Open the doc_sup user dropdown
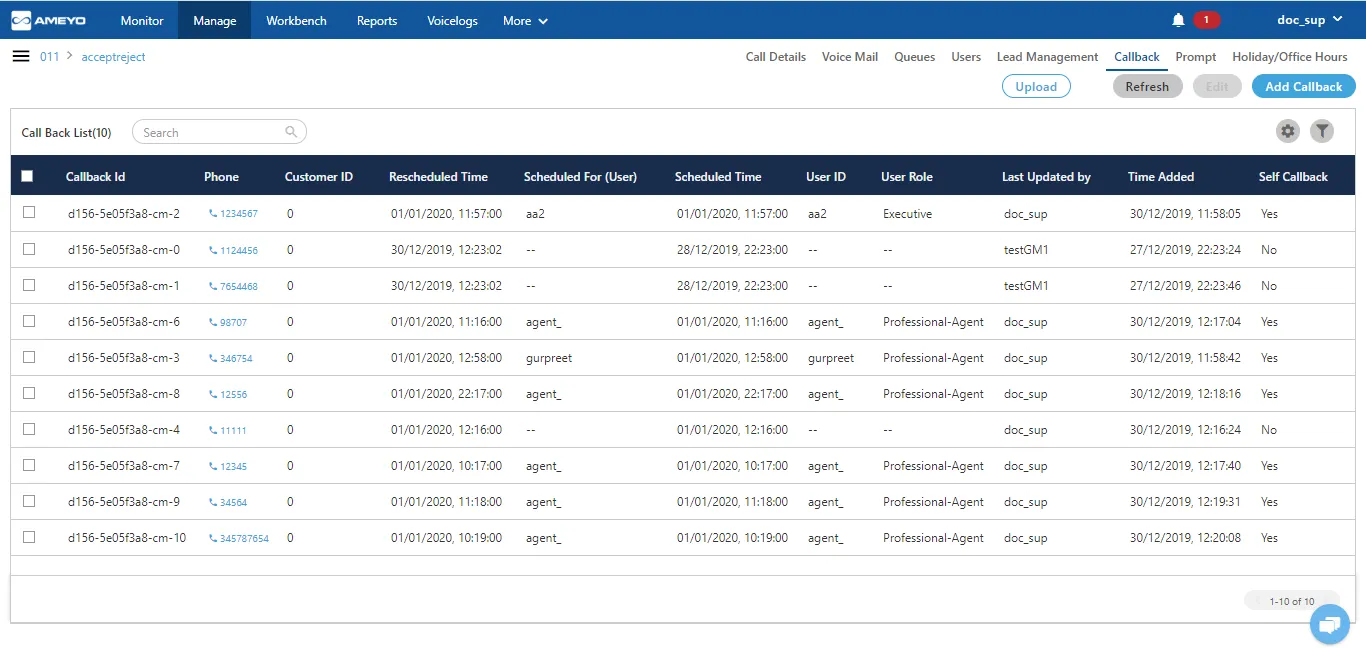Image resolution: width=1366 pixels, height=648 pixels. 1310,20
